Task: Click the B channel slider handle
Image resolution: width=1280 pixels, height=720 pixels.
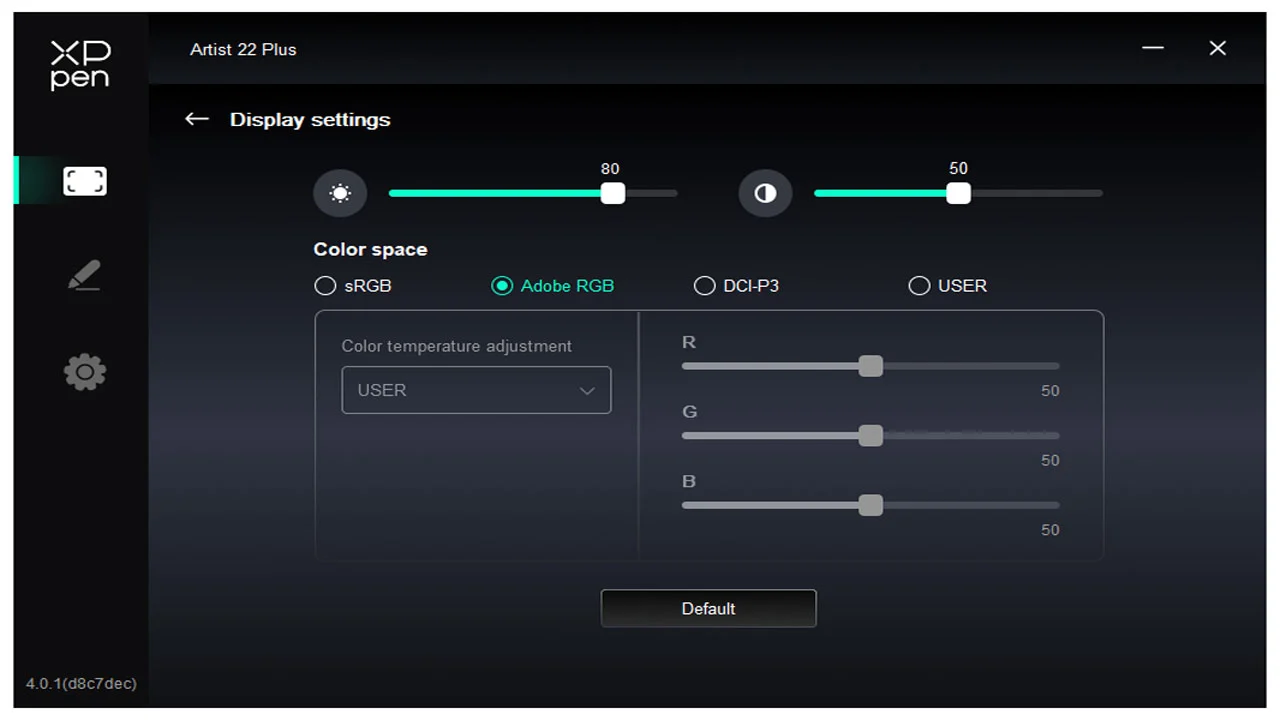Action: coord(871,505)
